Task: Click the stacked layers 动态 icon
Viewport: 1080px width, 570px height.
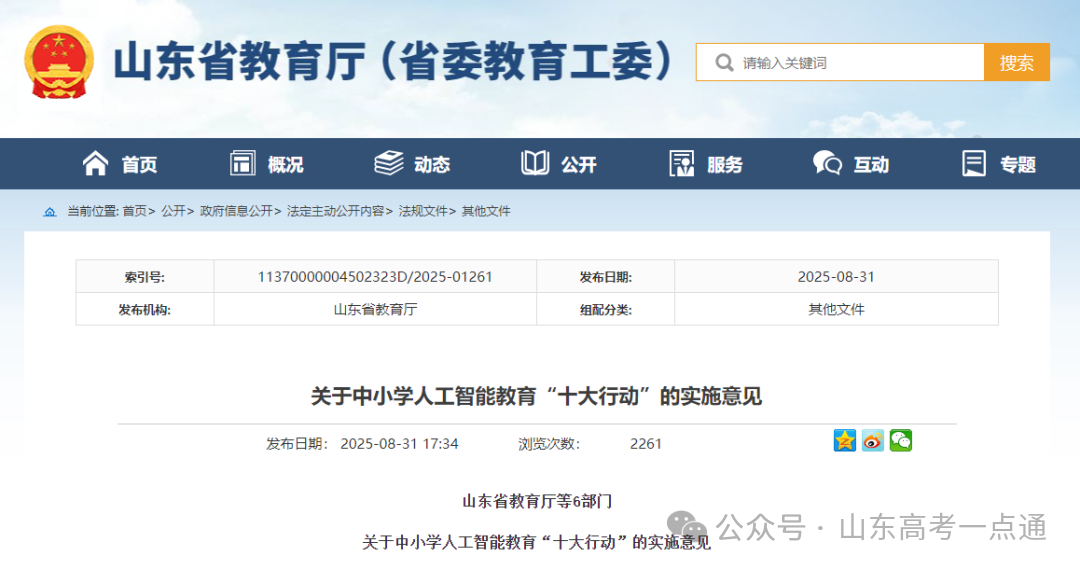Action: [388, 164]
